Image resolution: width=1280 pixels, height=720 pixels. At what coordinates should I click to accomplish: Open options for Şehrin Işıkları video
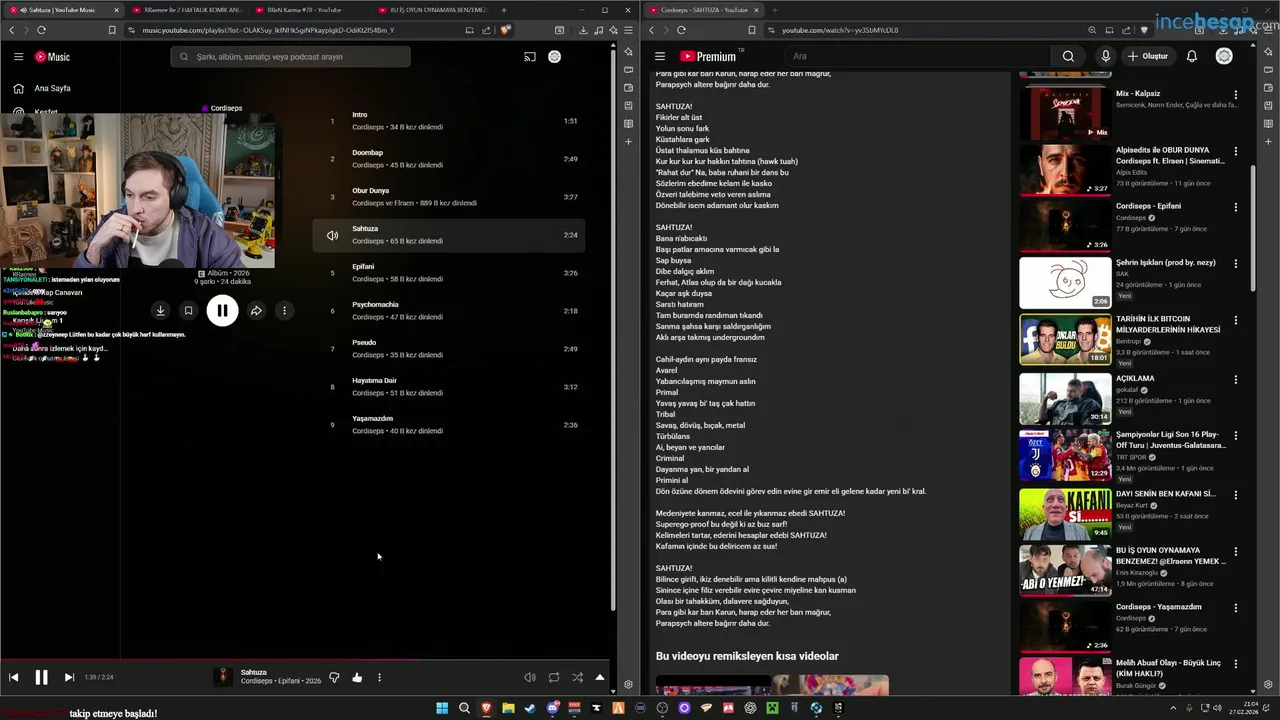(x=1236, y=264)
